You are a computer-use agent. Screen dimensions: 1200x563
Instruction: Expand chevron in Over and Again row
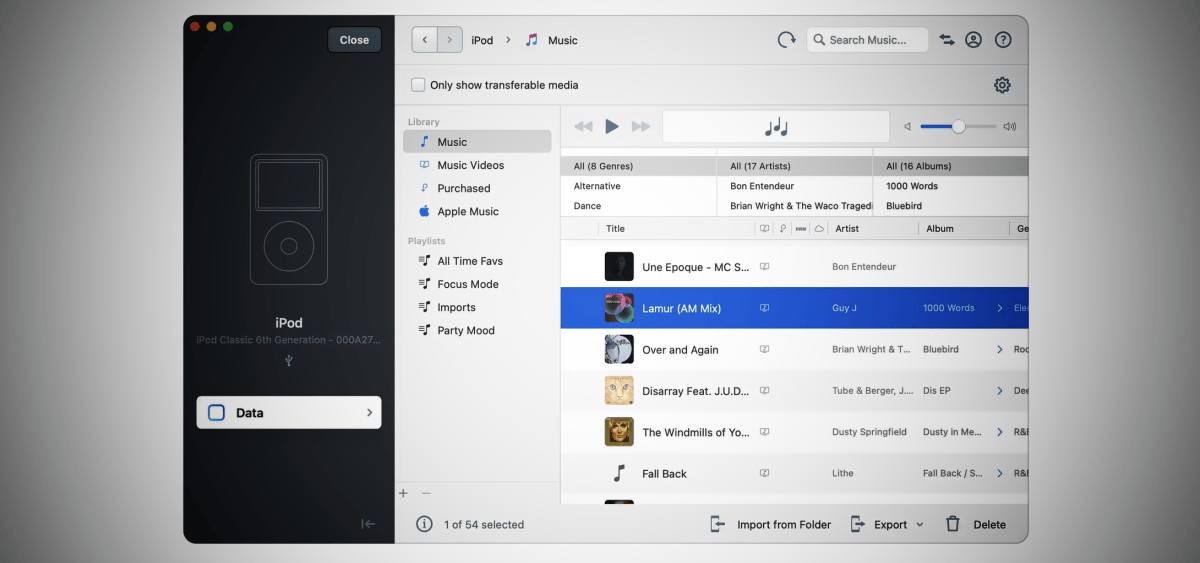(1000, 350)
